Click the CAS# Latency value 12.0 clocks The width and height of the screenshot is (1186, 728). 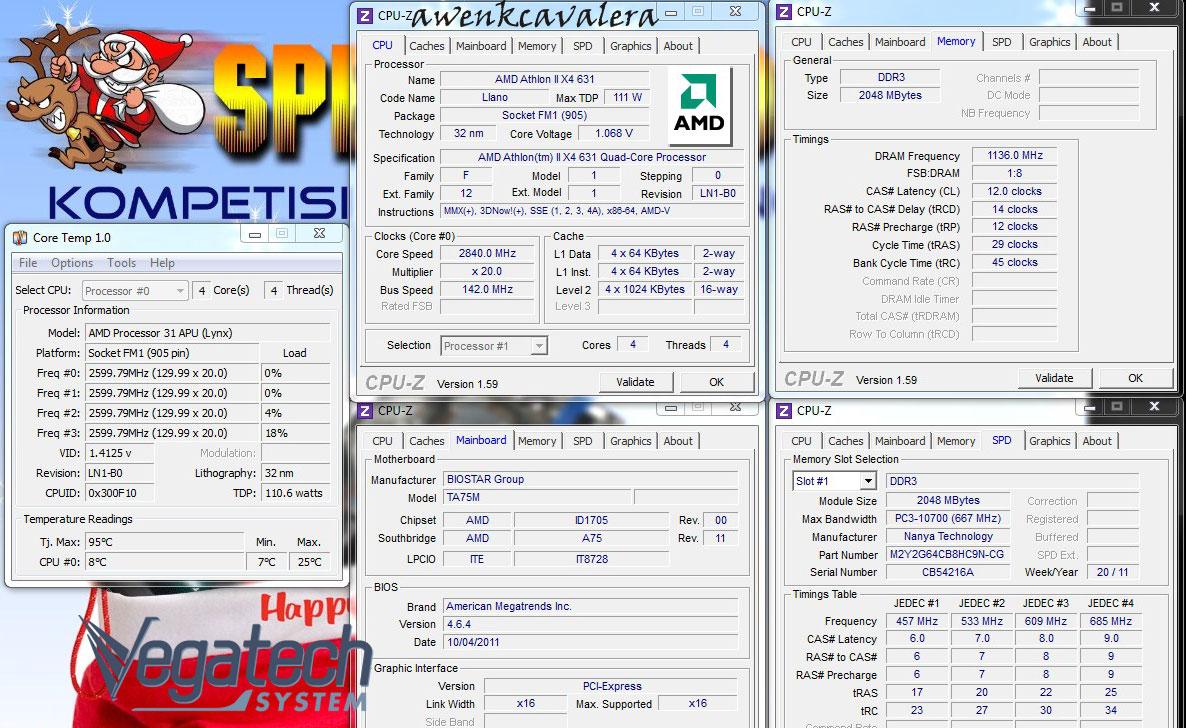pyautogui.click(x=1014, y=191)
